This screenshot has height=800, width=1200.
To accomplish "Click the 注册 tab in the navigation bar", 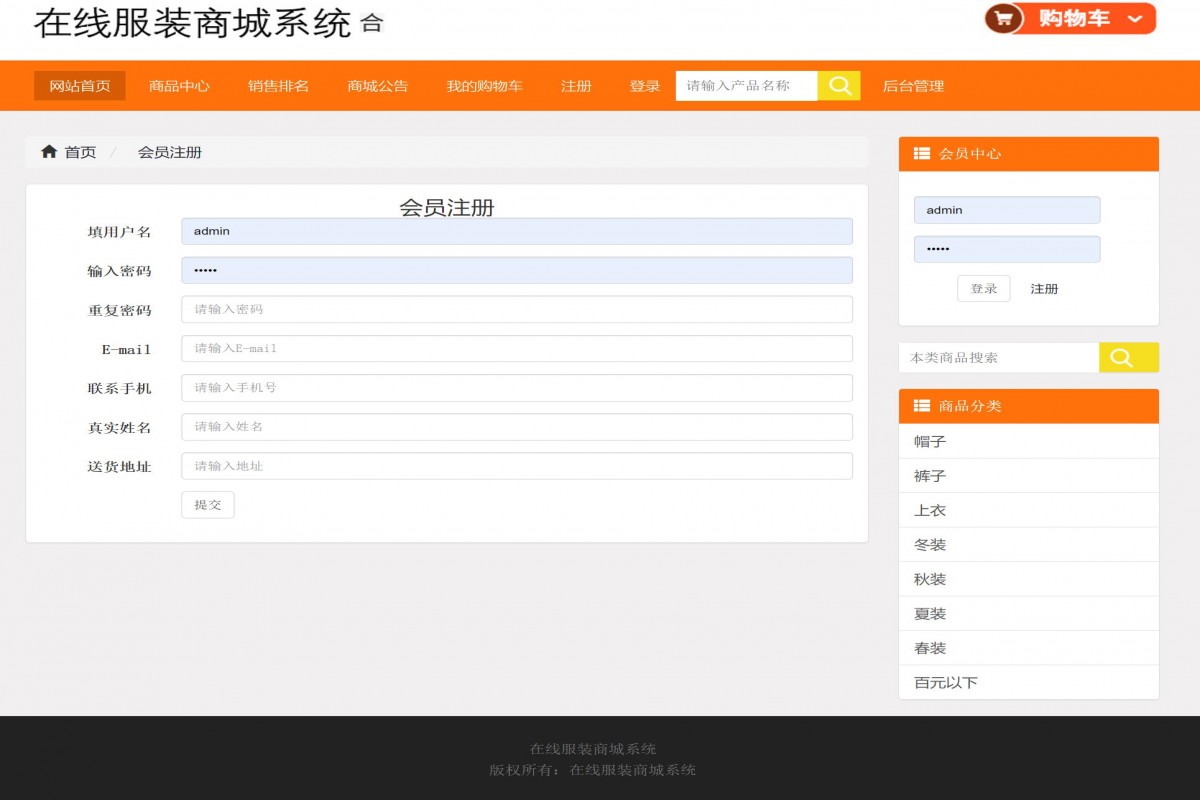I will (575, 85).
